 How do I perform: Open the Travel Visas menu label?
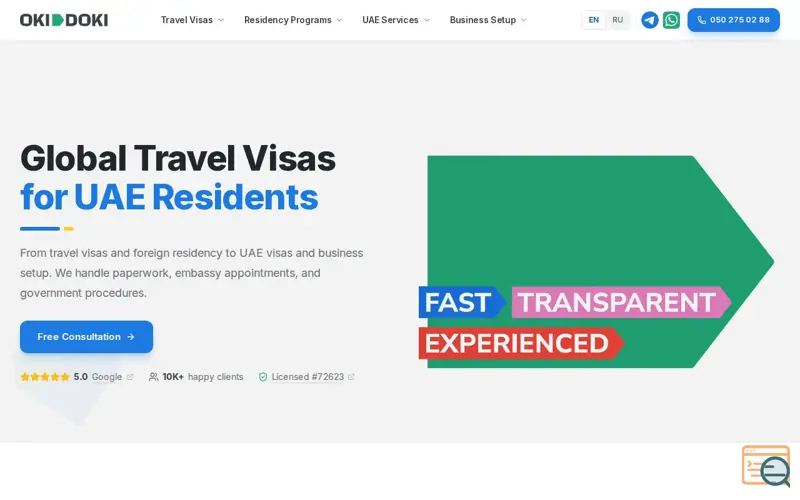pyautogui.click(x=187, y=20)
